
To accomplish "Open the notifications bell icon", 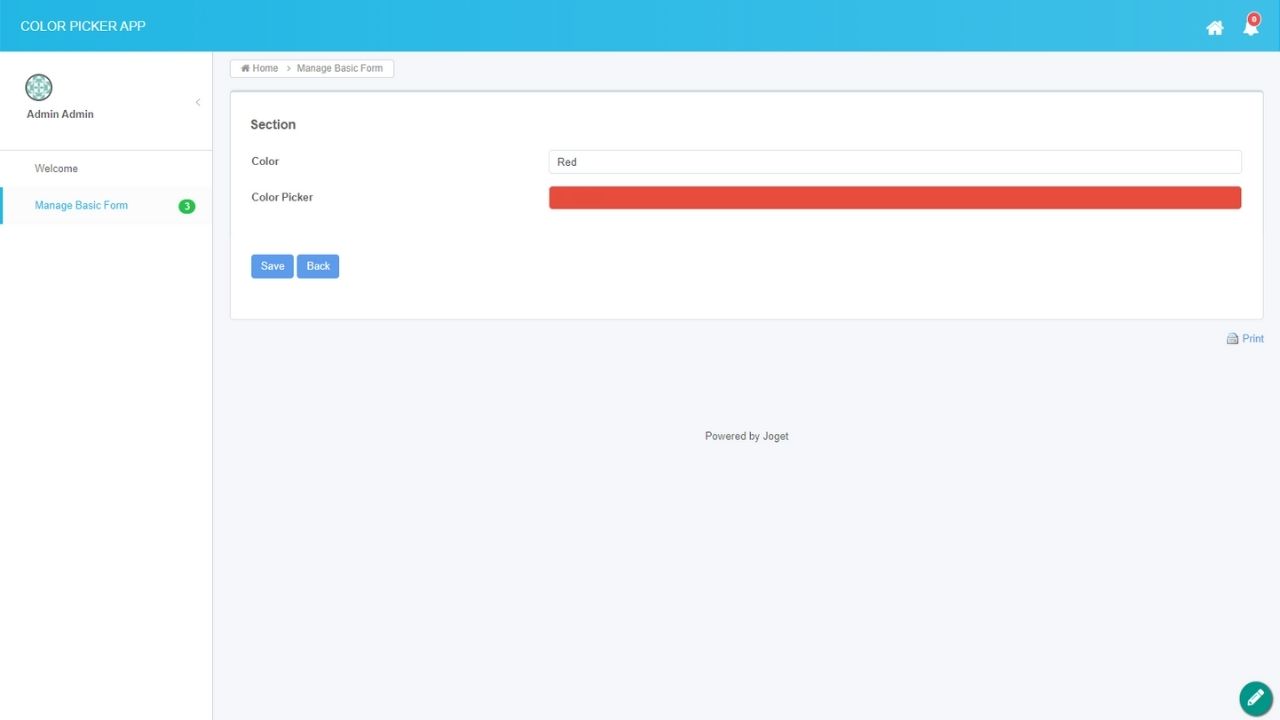I will [1250, 26].
